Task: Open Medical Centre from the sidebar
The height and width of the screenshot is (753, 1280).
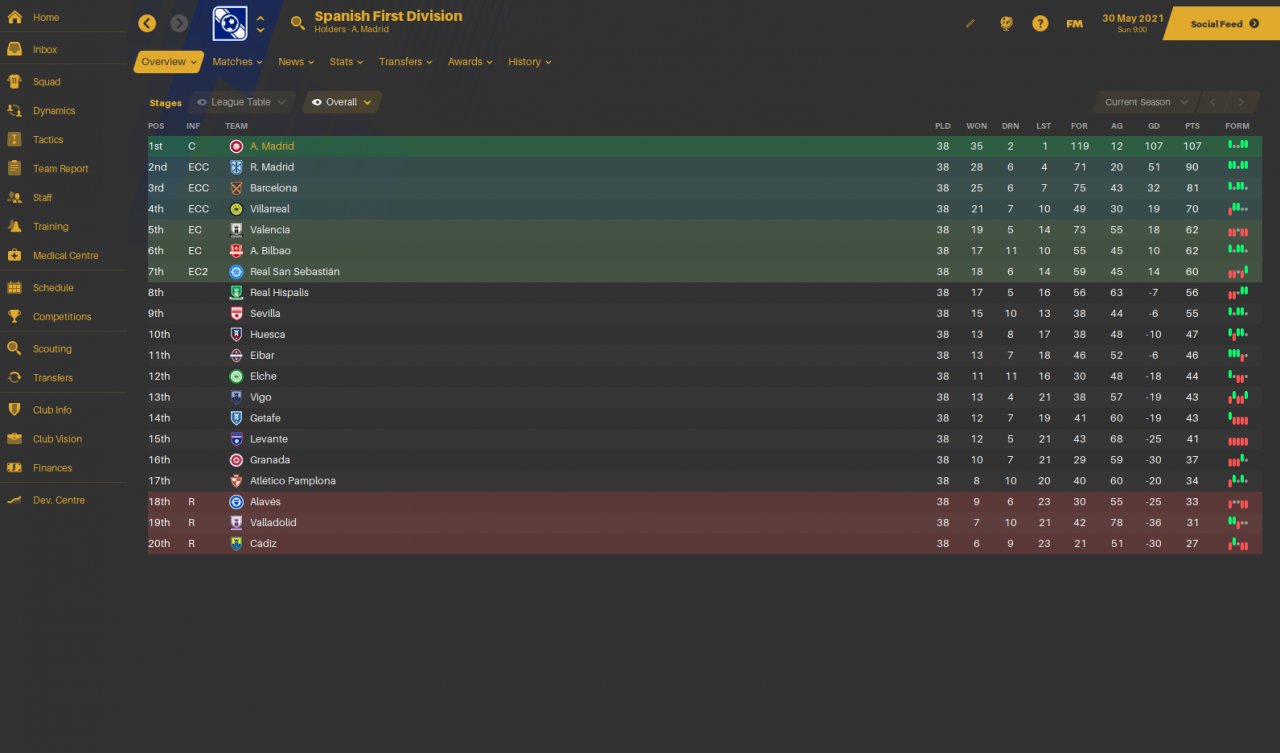Action: click(x=65, y=256)
